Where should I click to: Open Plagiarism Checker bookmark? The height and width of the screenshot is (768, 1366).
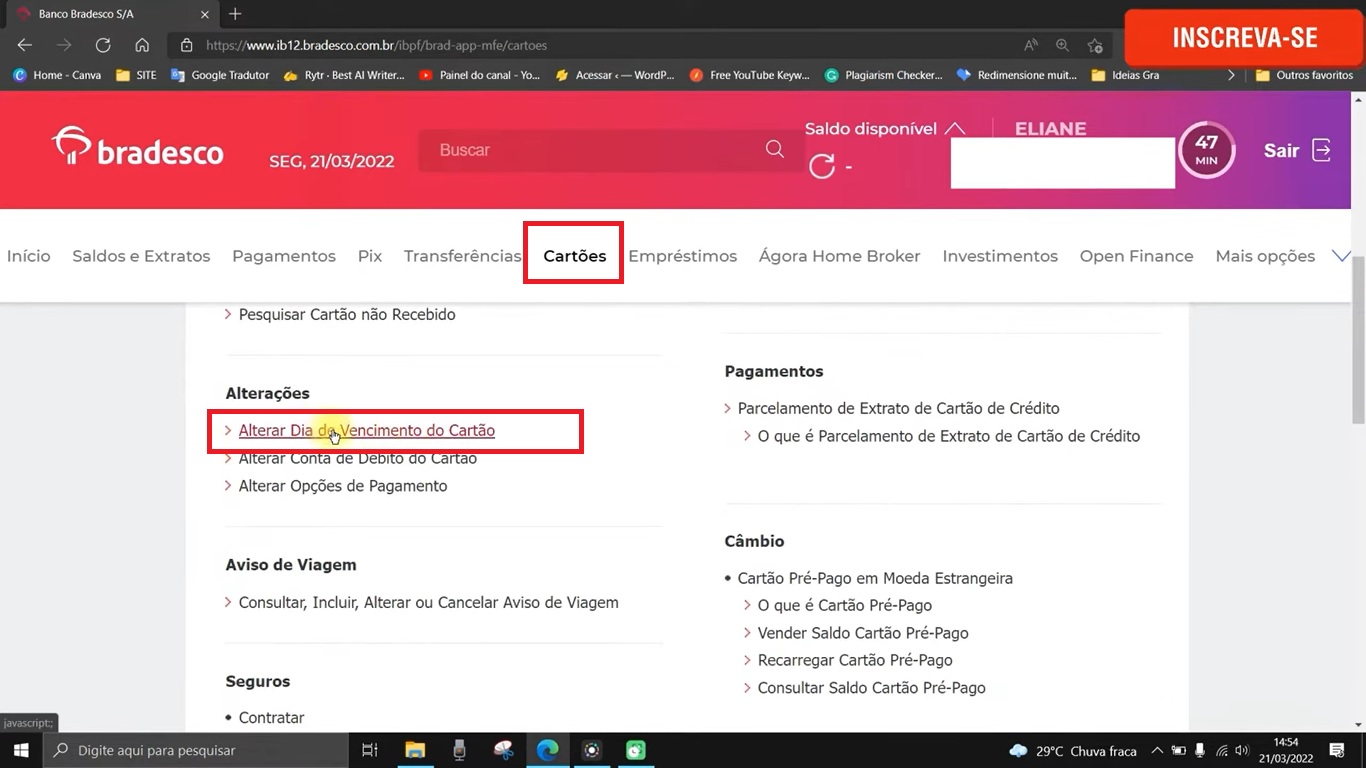[x=884, y=75]
